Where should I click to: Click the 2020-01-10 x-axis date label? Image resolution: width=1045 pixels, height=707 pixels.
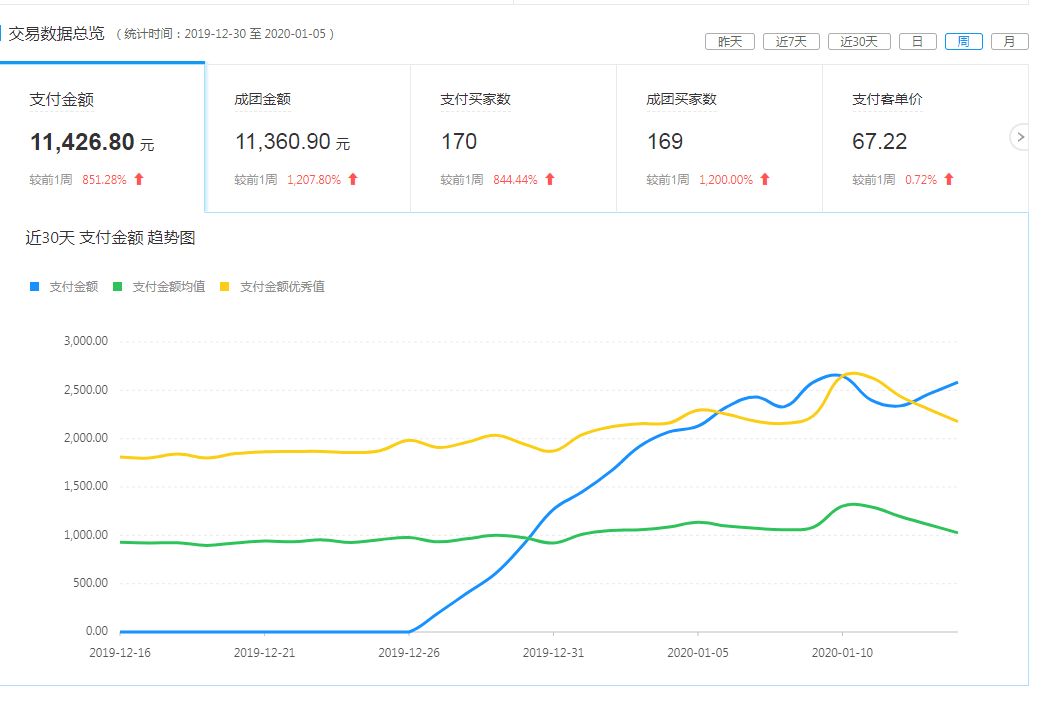click(x=842, y=652)
